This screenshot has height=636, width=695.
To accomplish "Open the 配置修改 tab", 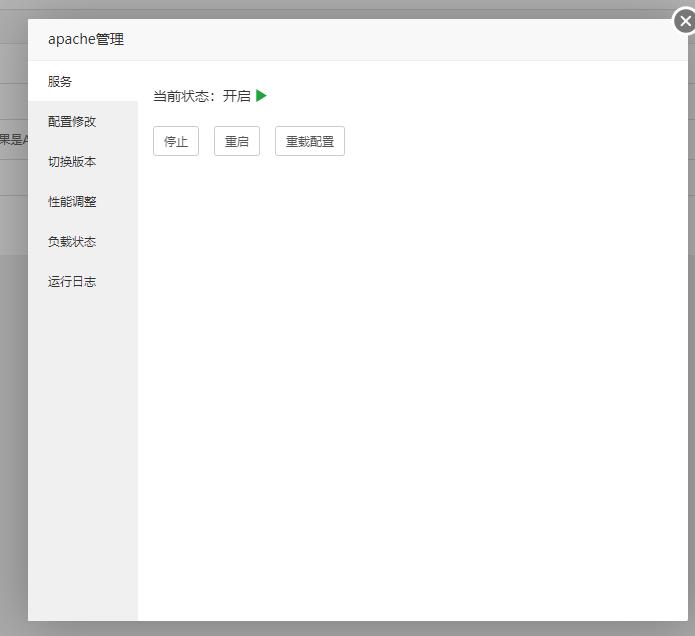I will 72,121.
